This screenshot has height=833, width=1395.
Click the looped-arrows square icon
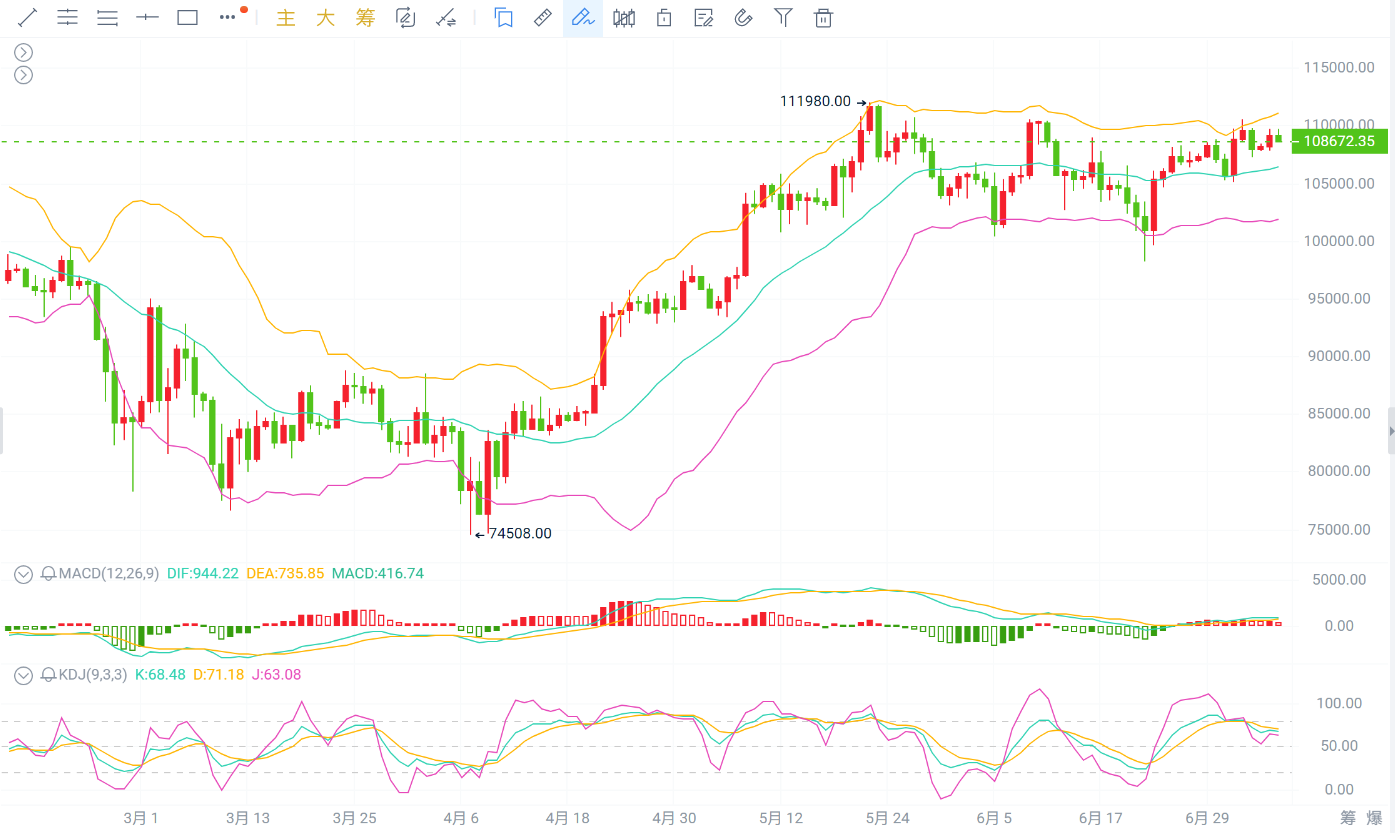(x=405, y=17)
